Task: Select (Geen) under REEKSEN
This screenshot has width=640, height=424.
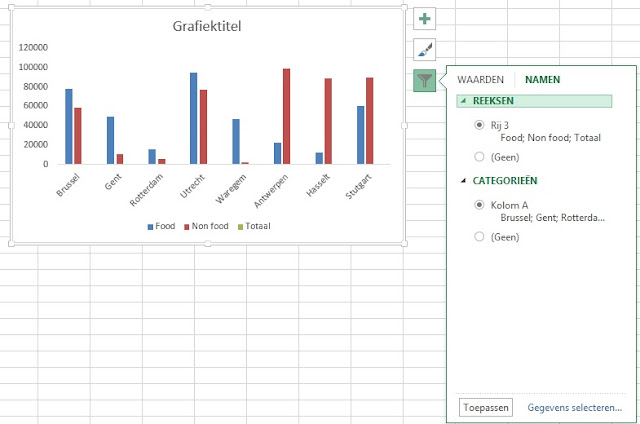Action: 479,157
